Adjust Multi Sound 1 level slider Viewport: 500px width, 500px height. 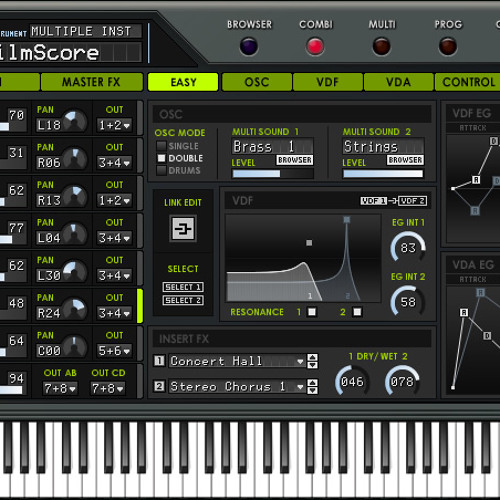point(273,174)
